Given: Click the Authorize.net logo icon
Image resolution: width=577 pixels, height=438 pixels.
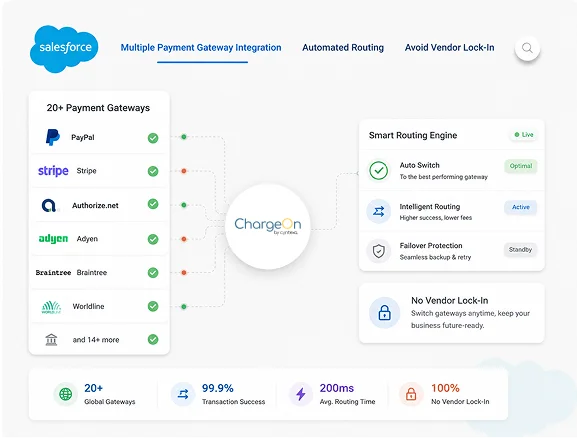Looking at the screenshot, I should click(x=50, y=205).
